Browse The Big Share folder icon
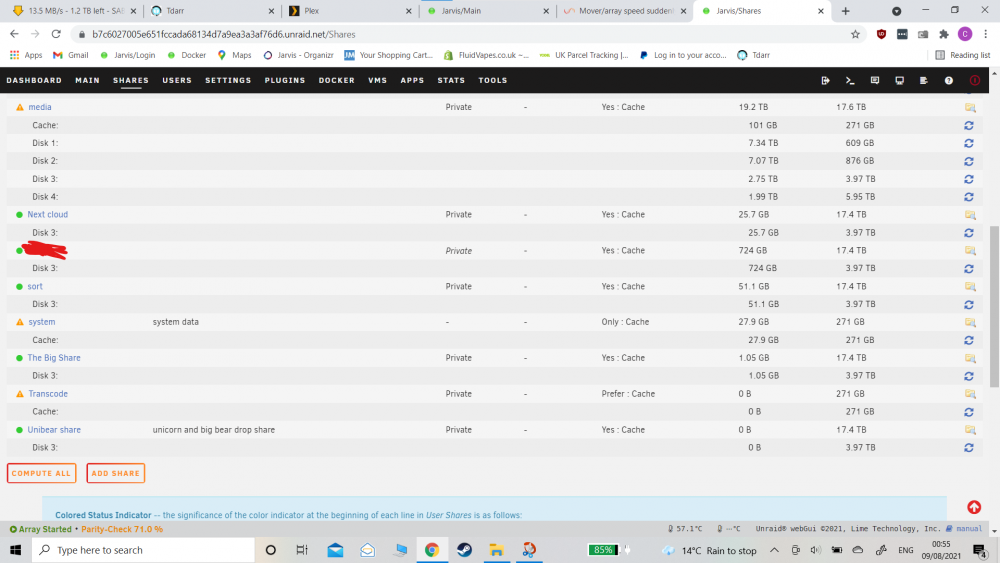The height and width of the screenshot is (563, 1000). coord(970,358)
